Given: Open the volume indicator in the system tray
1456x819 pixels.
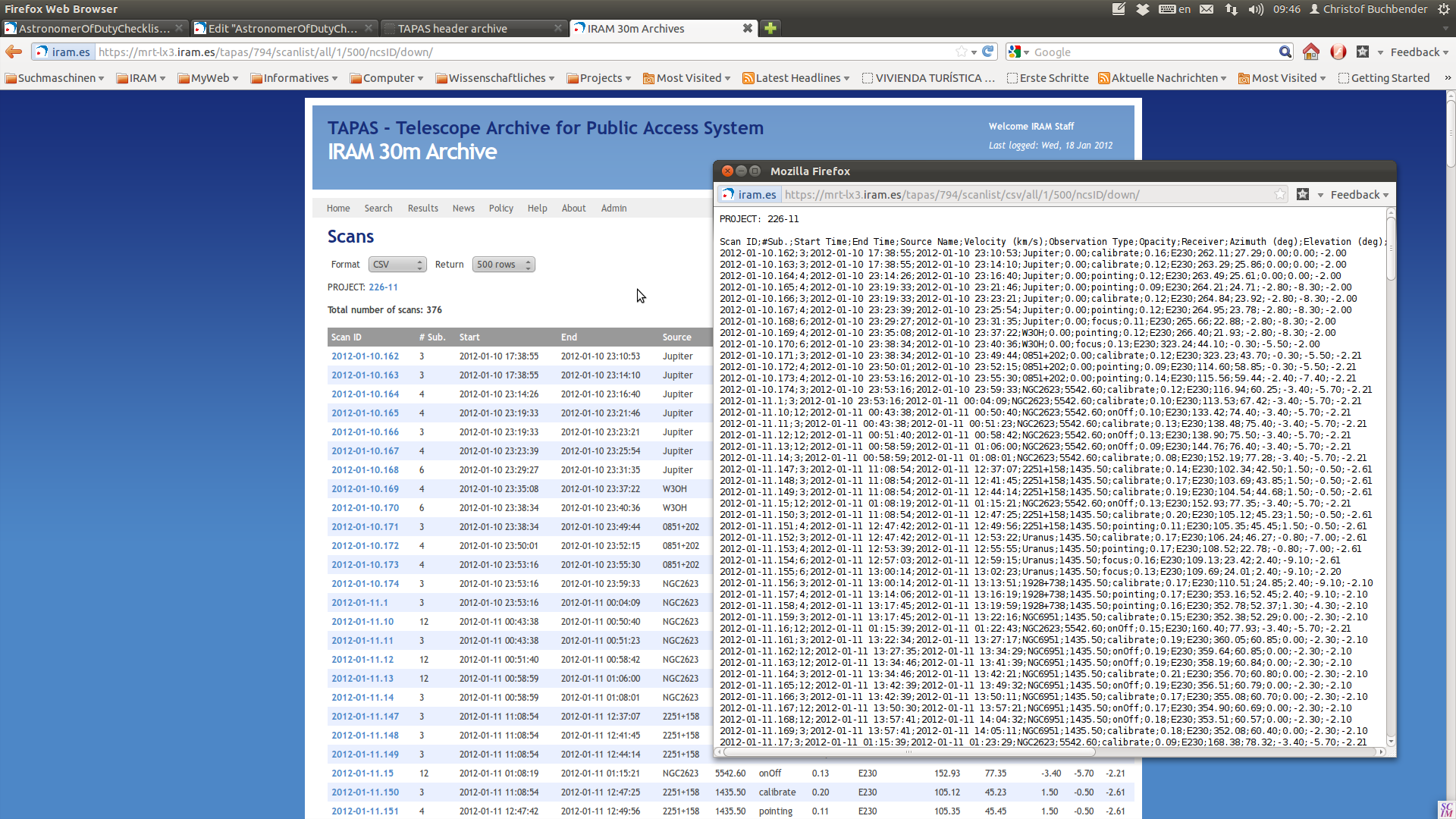Looking at the screenshot, I should [1256, 9].
